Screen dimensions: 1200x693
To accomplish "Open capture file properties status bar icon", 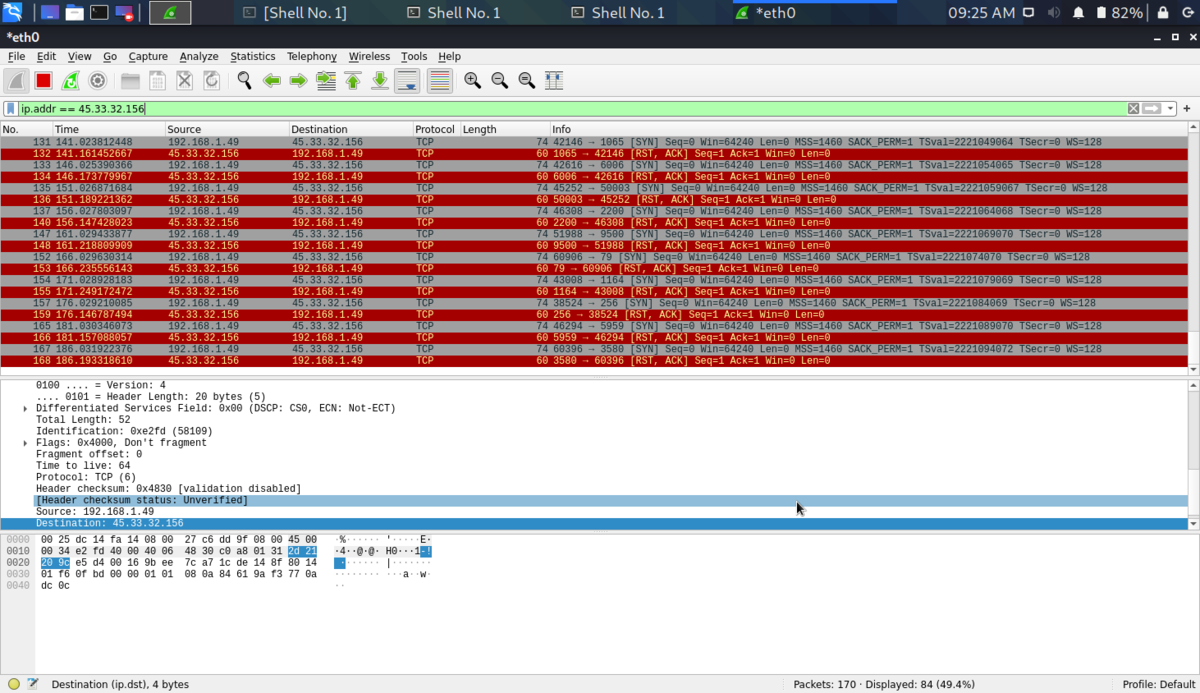I will click(x=33, y=684).
